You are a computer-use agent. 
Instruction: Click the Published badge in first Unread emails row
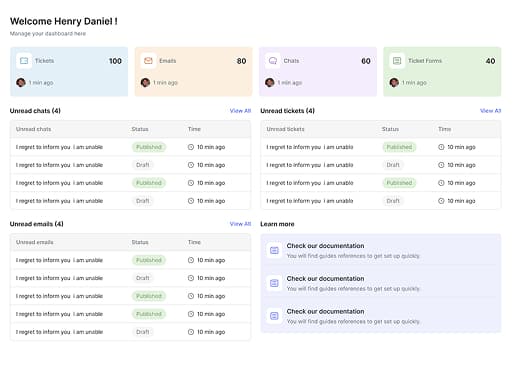[149, 260]
